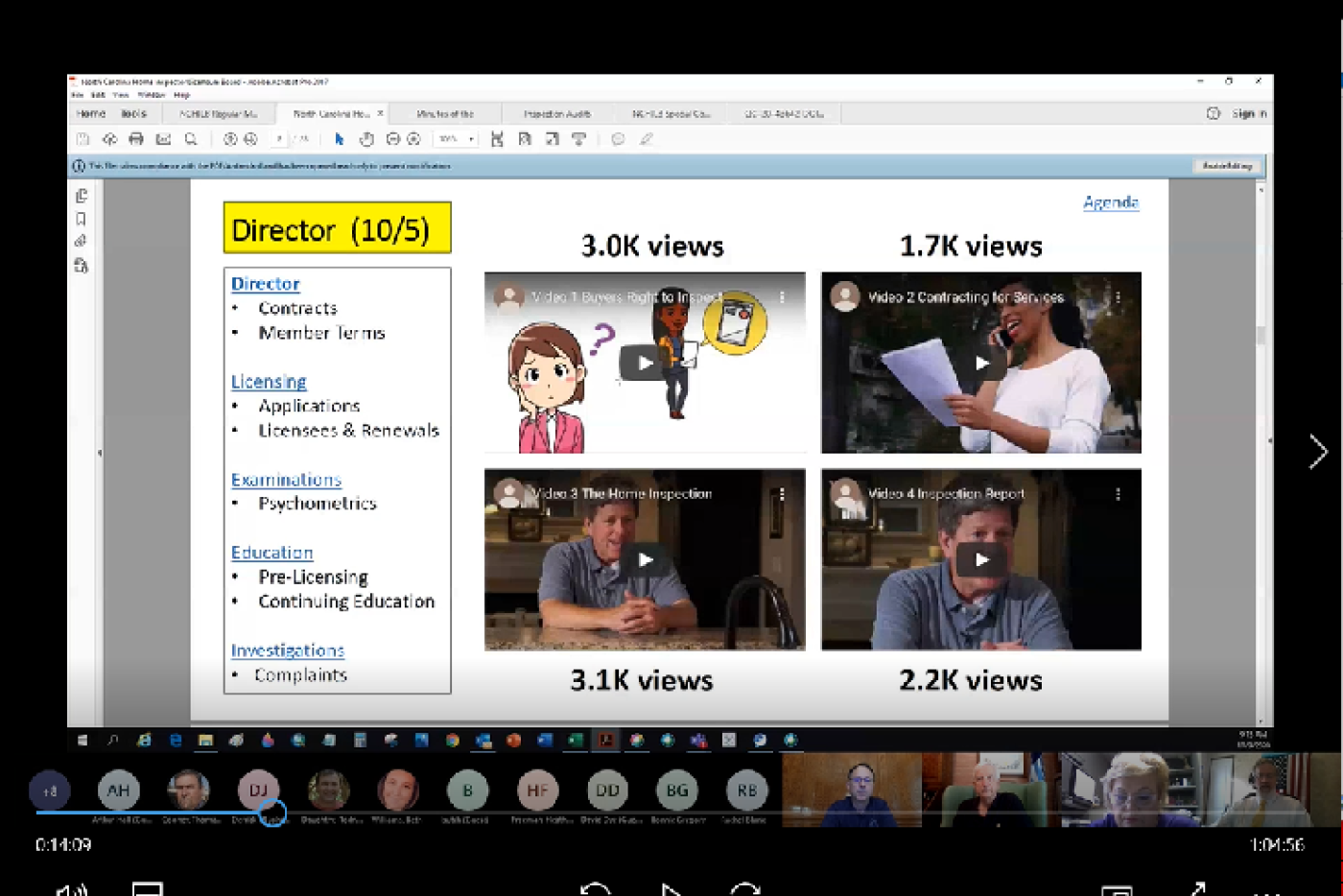Open the standards panel icon in sidebar
This screenshot has height=896, width=1343.
(82, 266)
